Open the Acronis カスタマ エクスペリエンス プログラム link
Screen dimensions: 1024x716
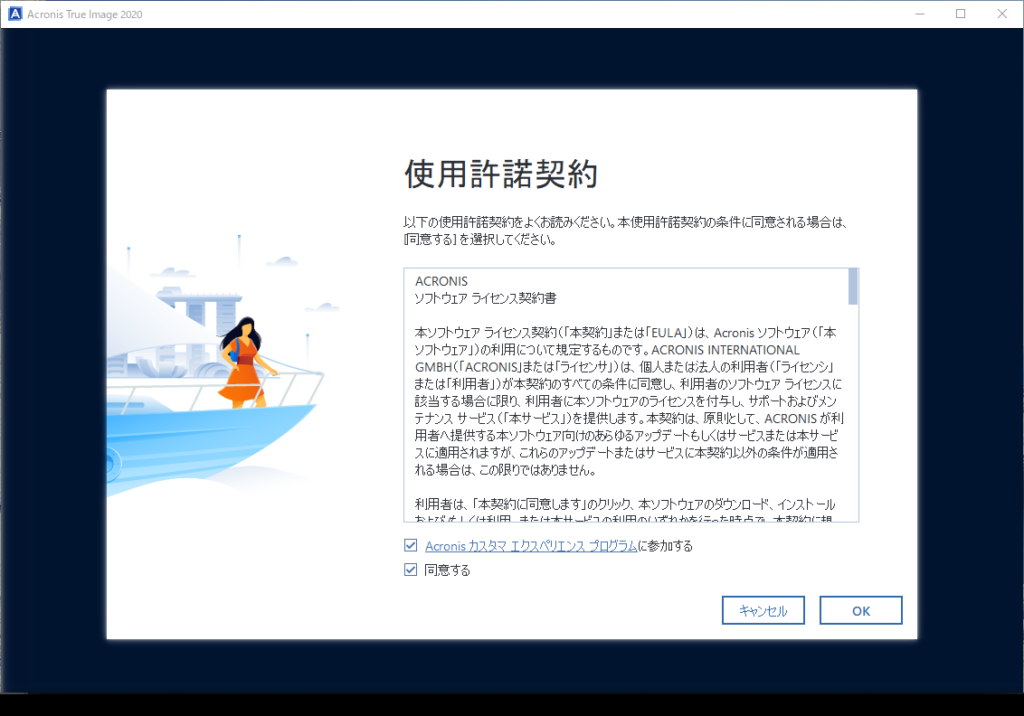point(531,546)
